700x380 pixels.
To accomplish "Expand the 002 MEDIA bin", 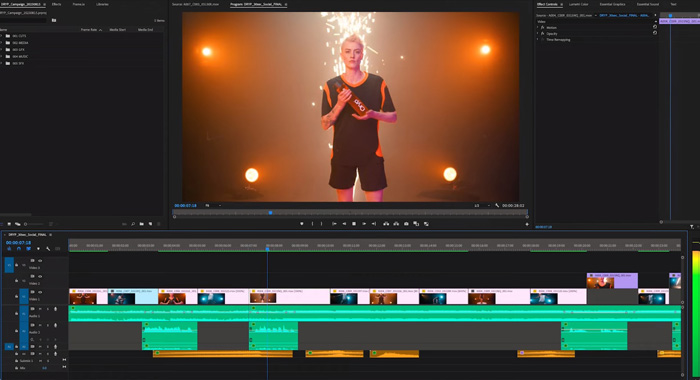I will 1,43.
